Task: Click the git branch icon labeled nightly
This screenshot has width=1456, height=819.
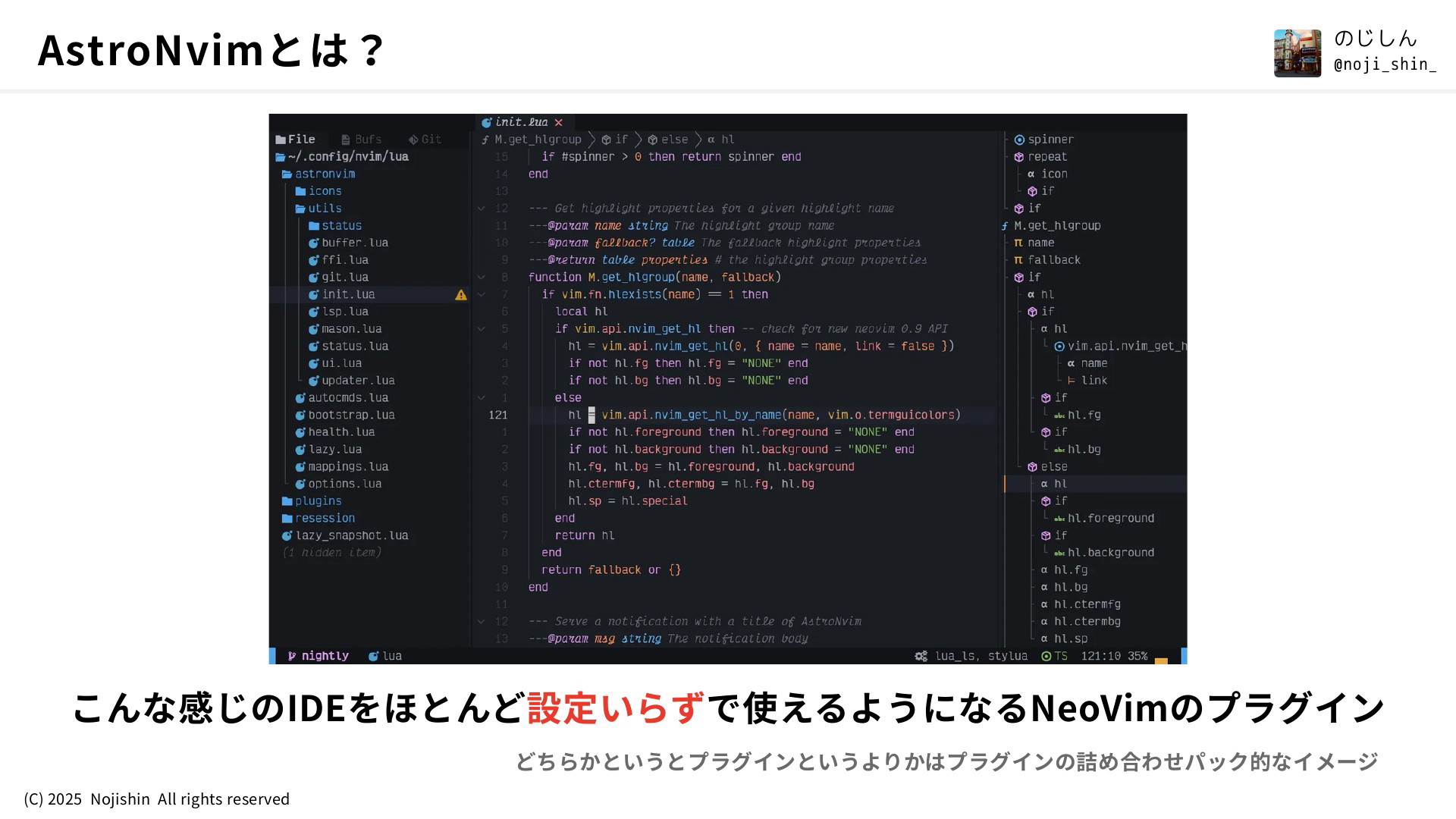Action: coord(292,656)
